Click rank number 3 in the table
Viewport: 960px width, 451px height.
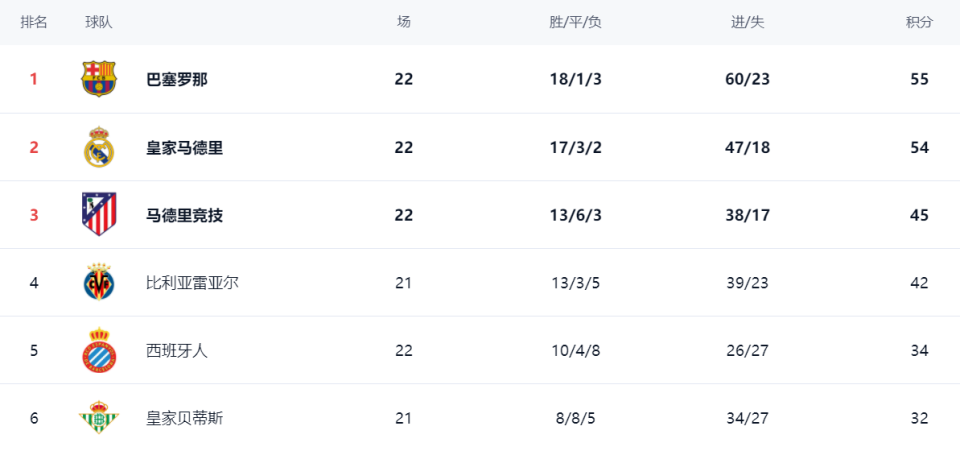[34, 215]
